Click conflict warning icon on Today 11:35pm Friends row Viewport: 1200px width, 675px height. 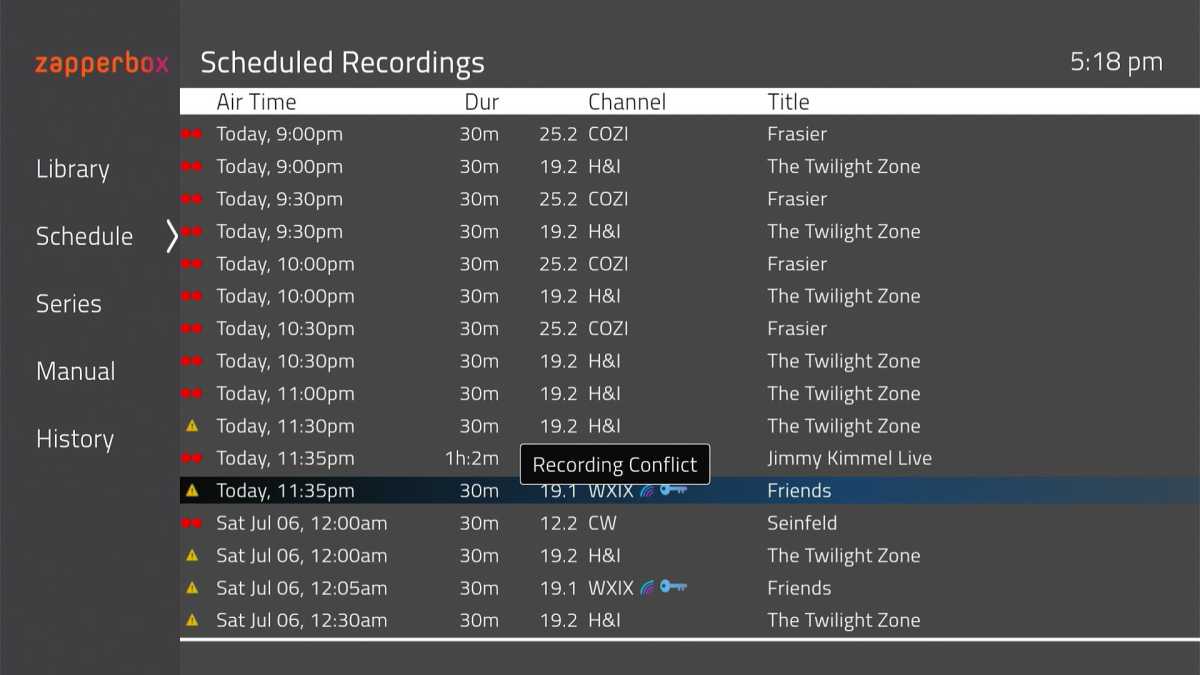[x=192, y=490]
